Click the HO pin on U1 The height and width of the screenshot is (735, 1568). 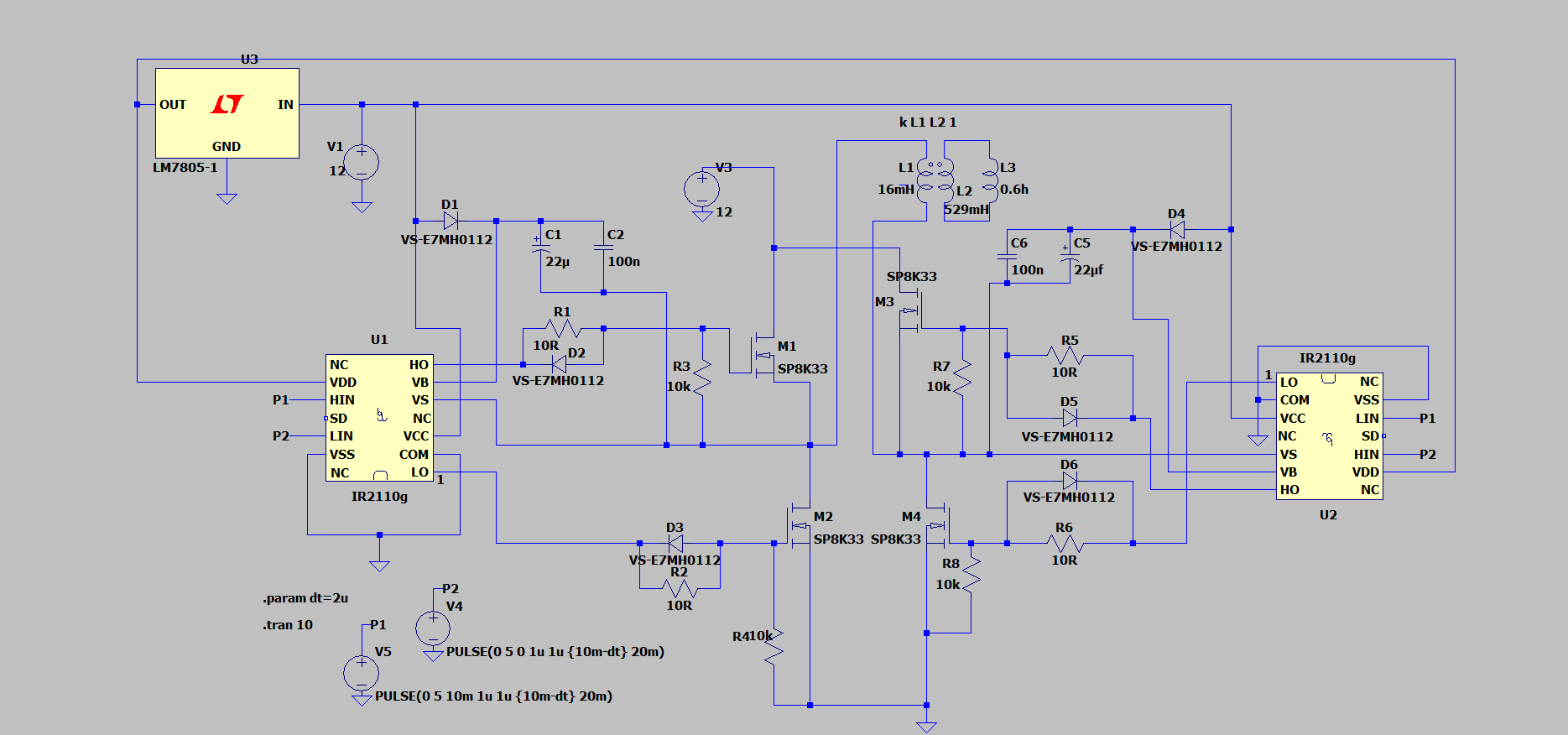click(x=419, y=365)
